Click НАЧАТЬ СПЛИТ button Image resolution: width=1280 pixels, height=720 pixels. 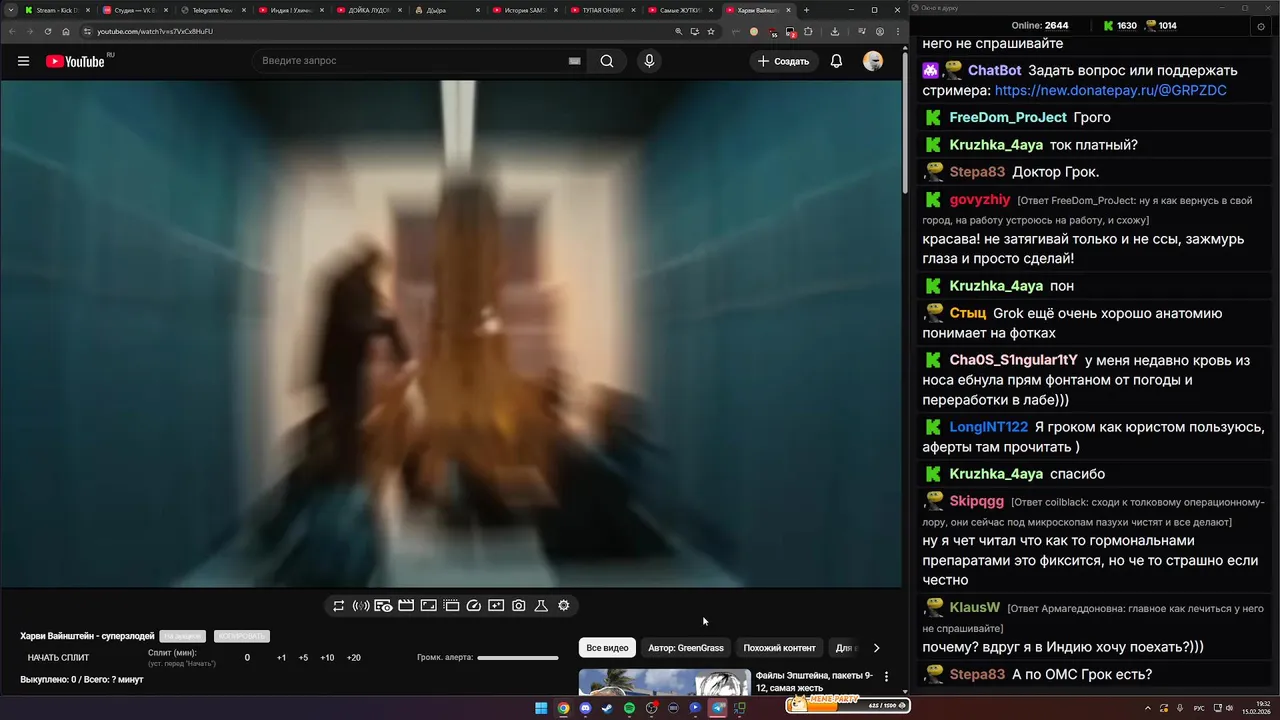click(58, 658)
